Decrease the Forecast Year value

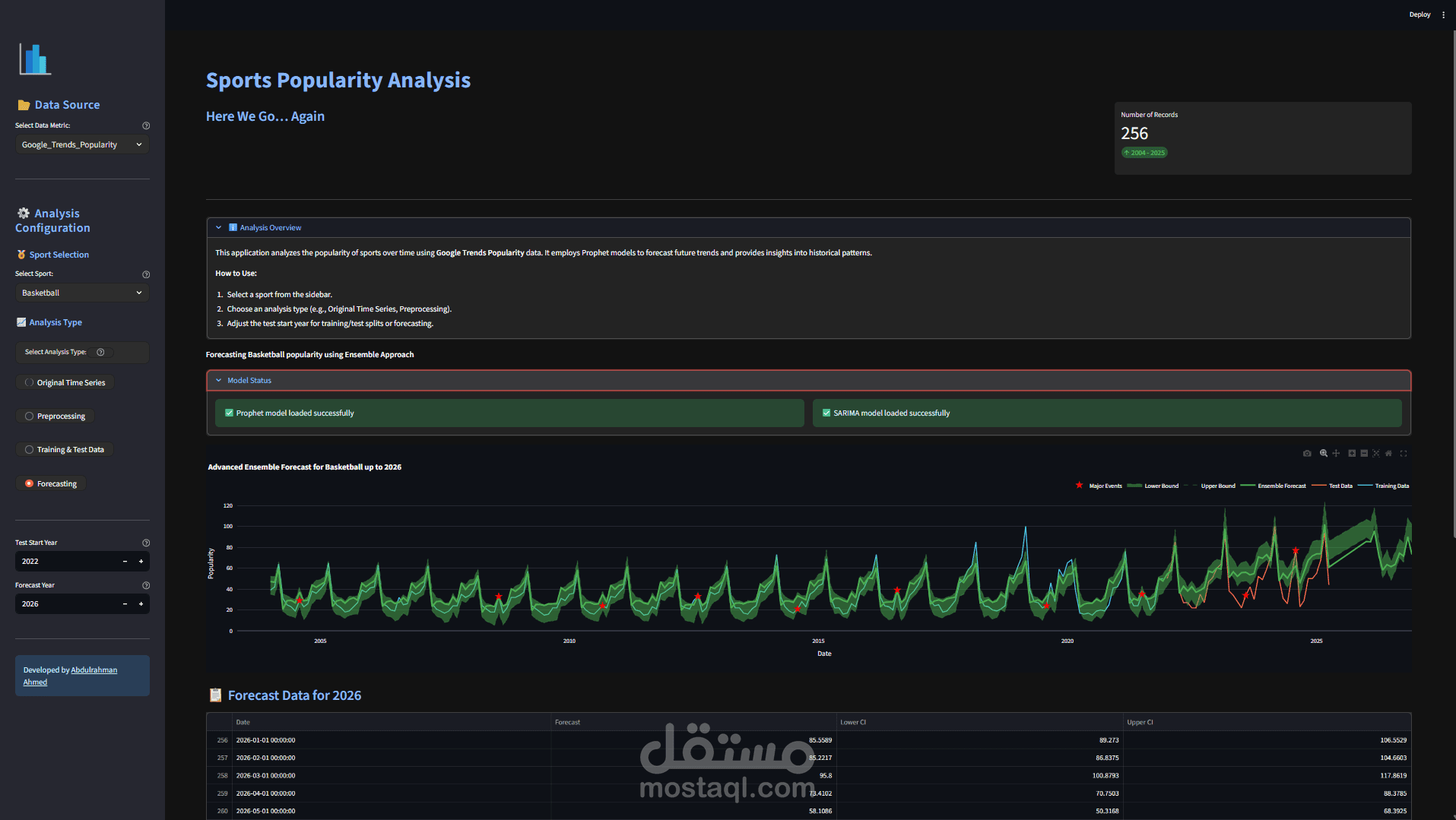(125, 604)
